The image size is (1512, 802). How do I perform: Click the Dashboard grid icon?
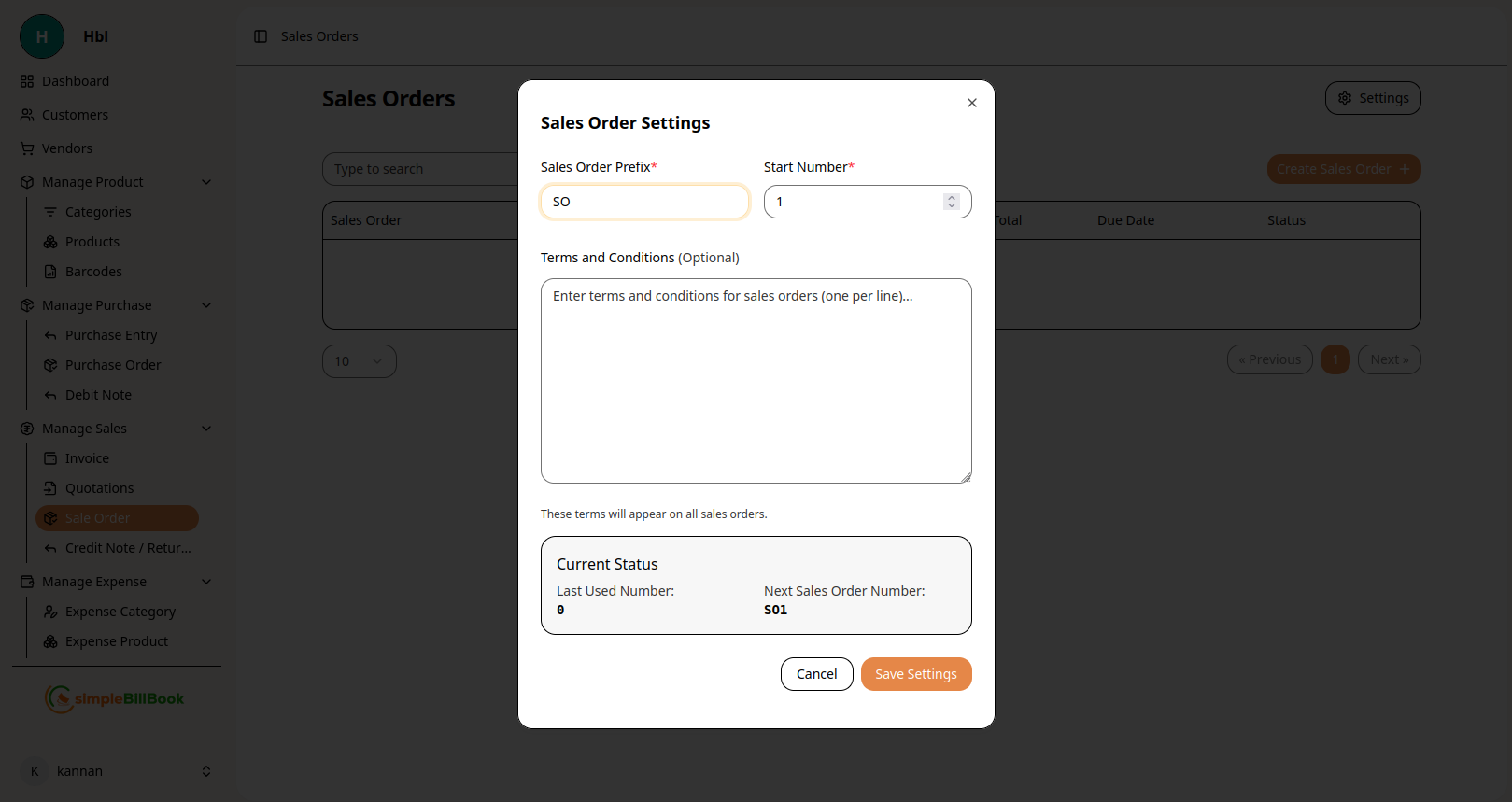[x=27, y=81]
